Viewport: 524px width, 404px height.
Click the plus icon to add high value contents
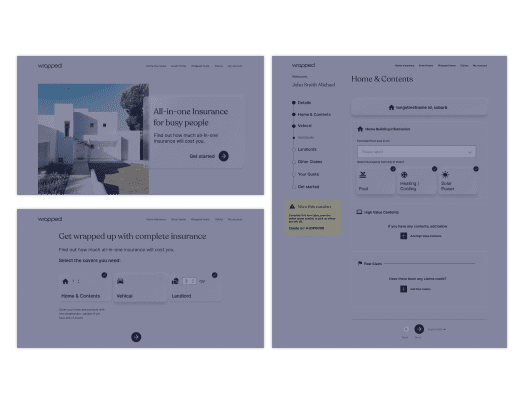[403, 236]
